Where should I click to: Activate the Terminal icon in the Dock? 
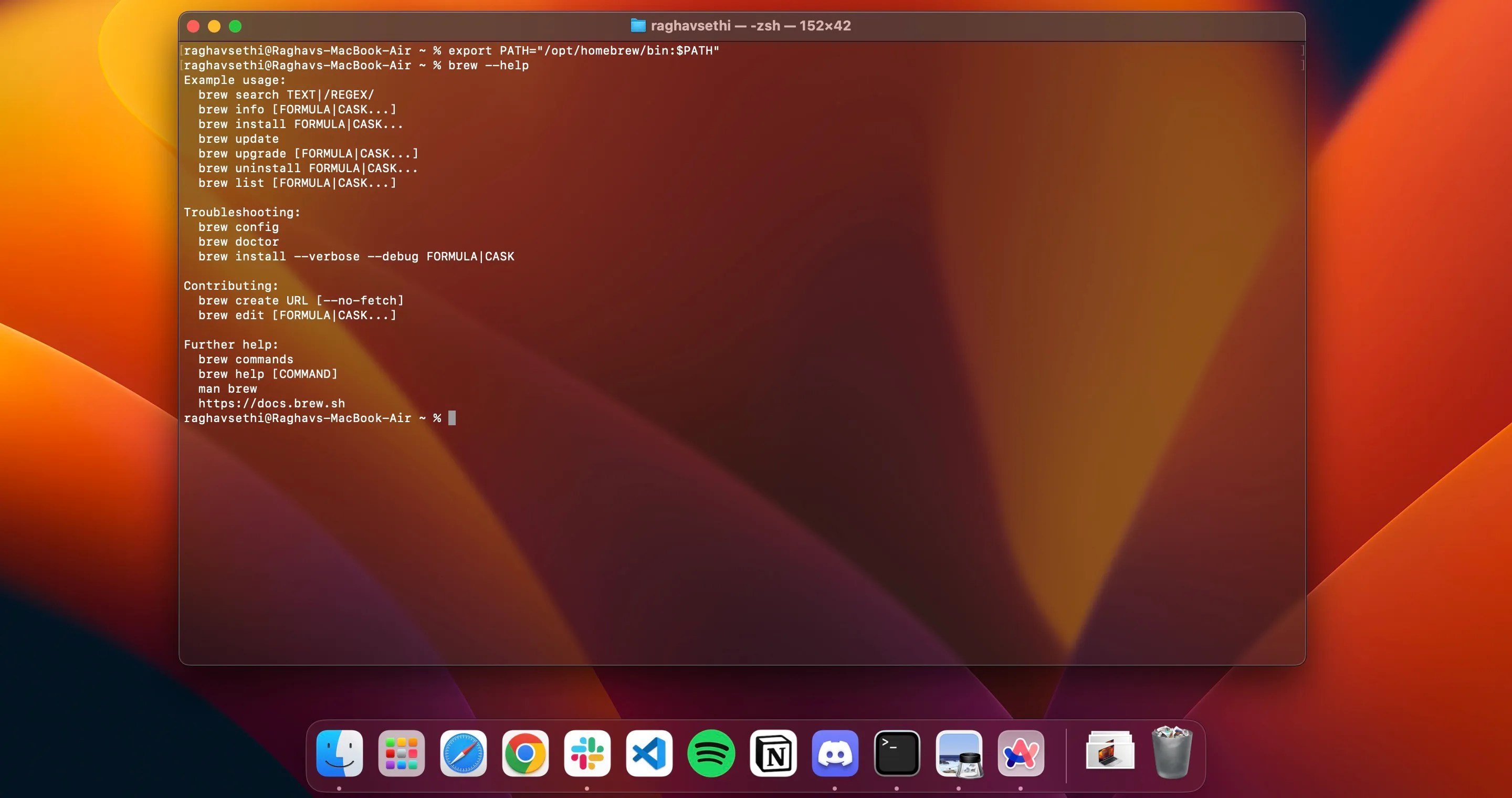pos(897,754)
